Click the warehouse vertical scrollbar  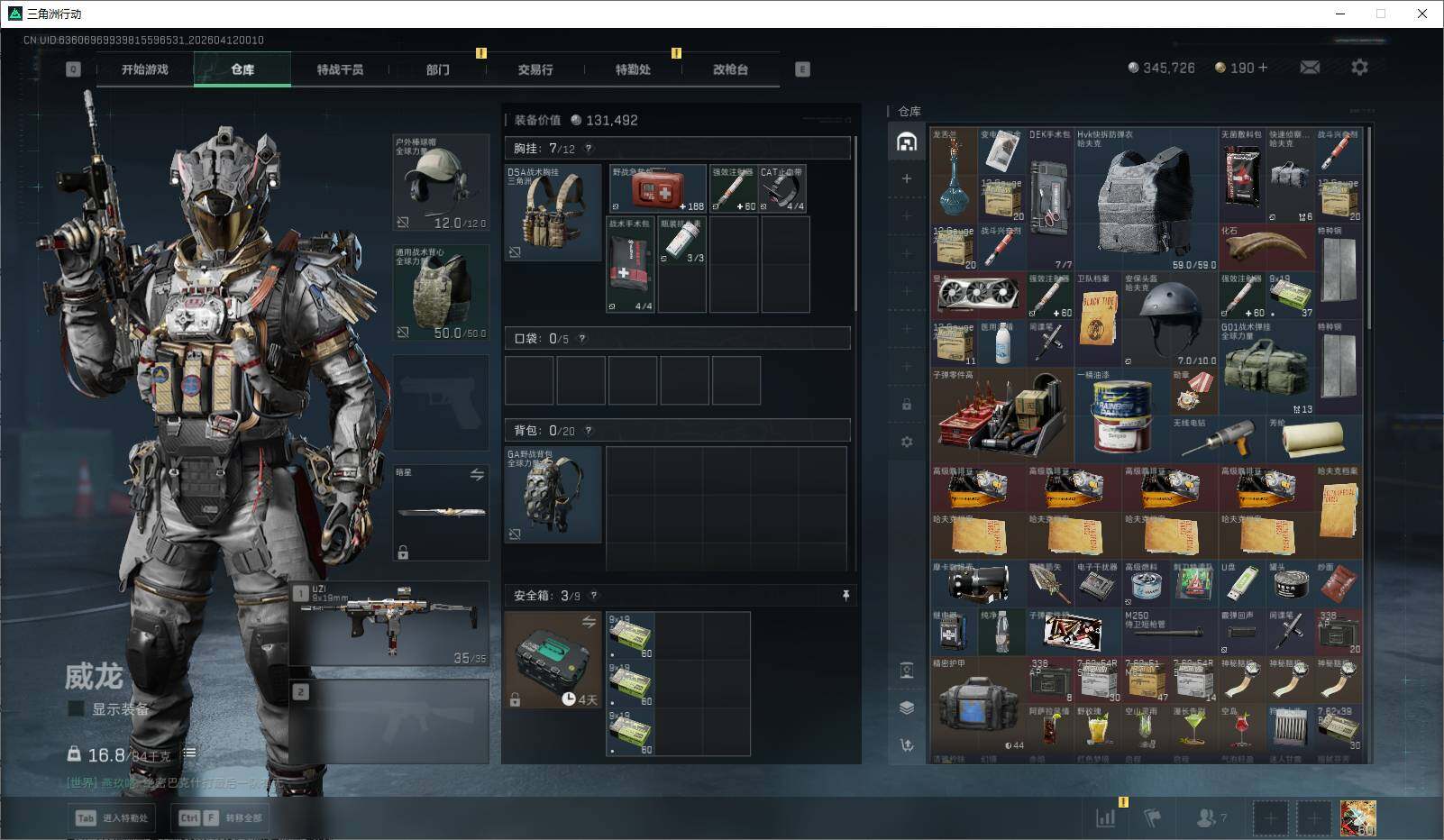point(1369,229)
